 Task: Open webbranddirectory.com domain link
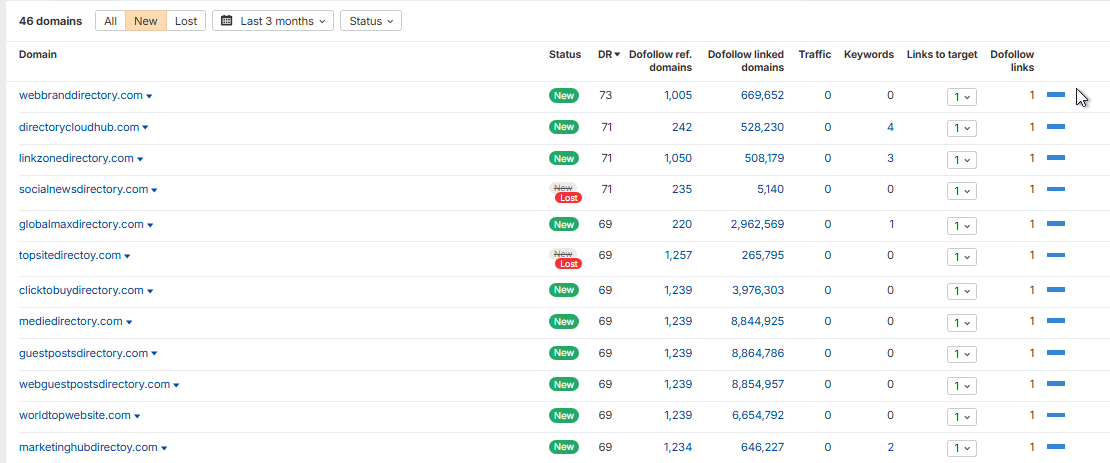click(x=81, y=96)
